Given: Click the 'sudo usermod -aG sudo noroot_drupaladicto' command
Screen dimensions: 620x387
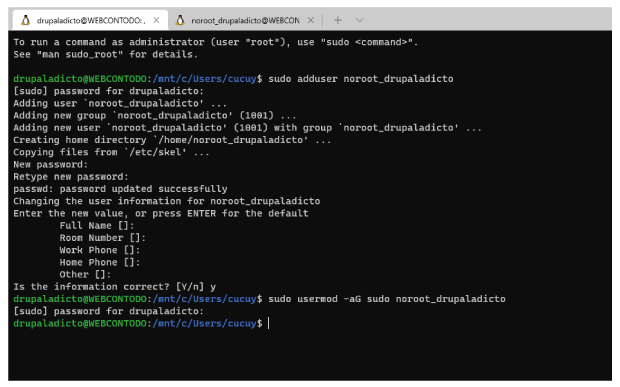Looking at the screenshot, I should [387, 299].
